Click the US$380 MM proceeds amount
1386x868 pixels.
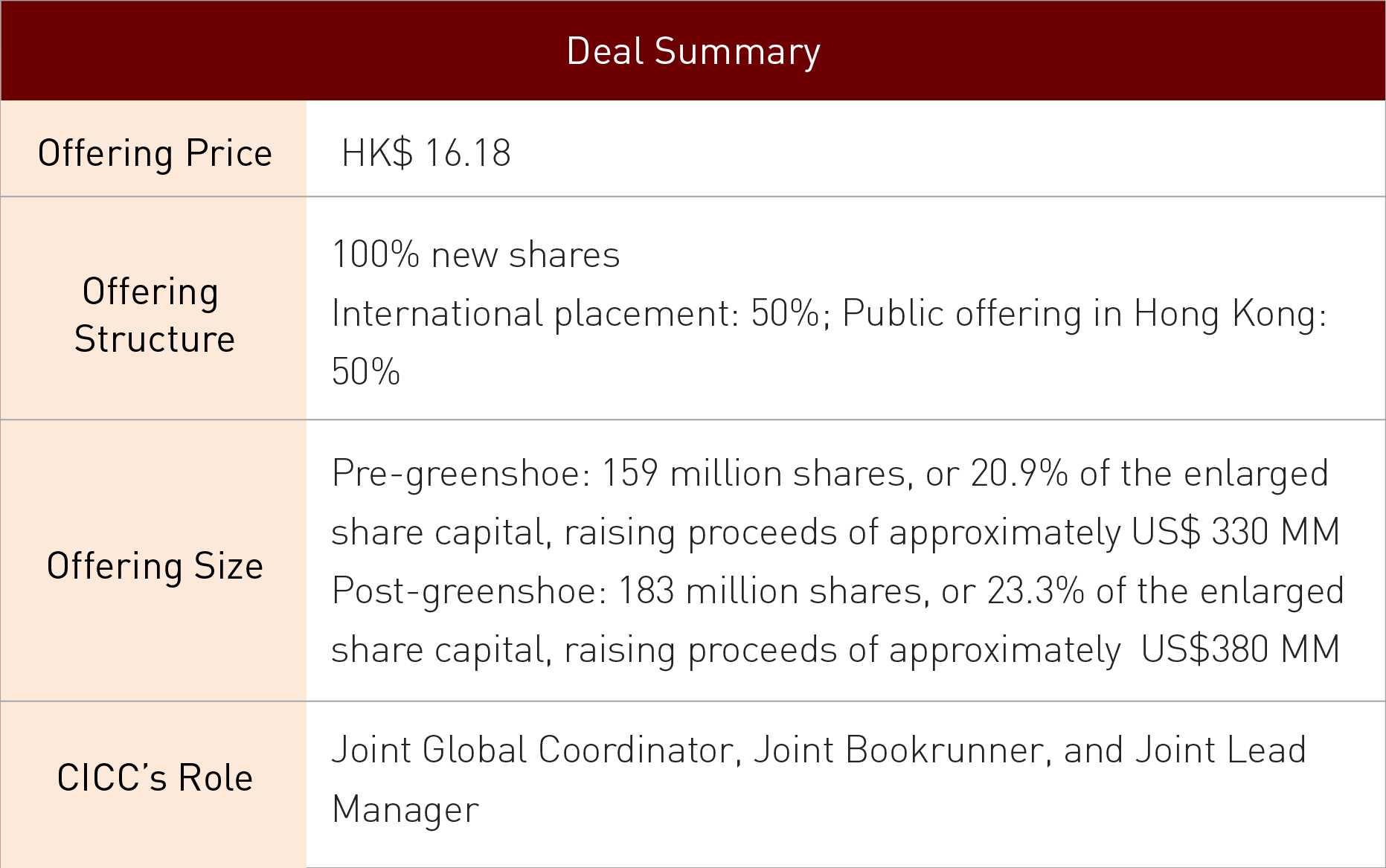click(x=1240, y=649)
